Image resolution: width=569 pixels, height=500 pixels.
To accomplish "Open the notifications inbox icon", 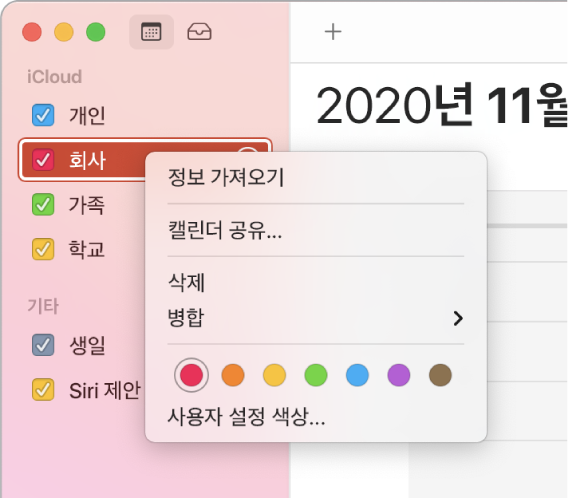I will click(199, 32).
